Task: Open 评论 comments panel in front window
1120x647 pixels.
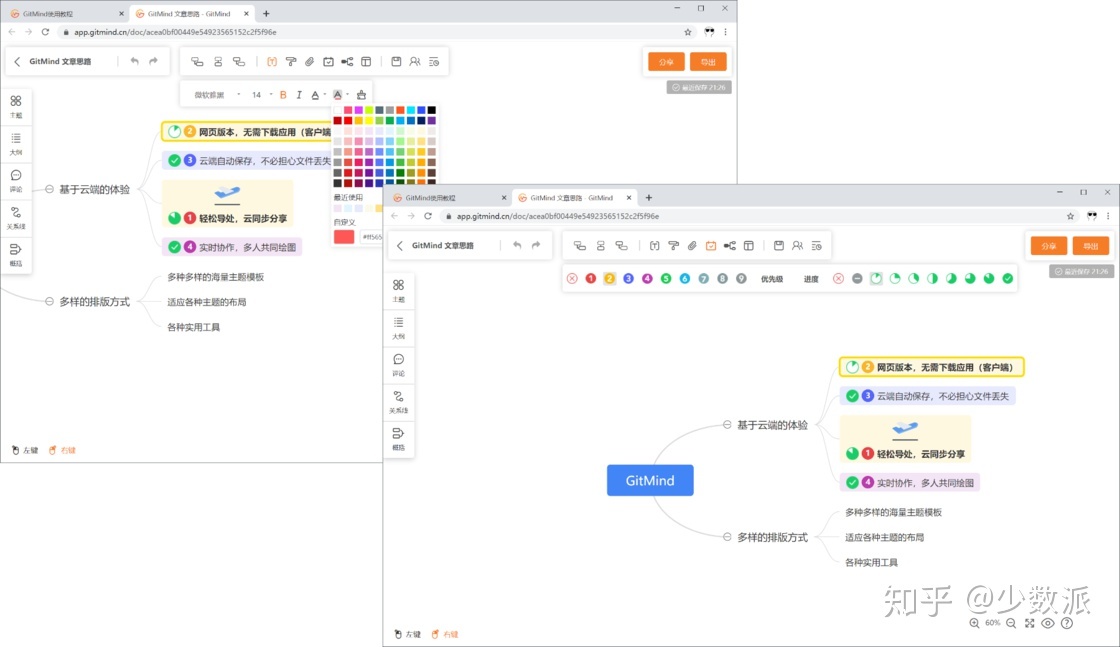Action: click(x=399, y=364)
